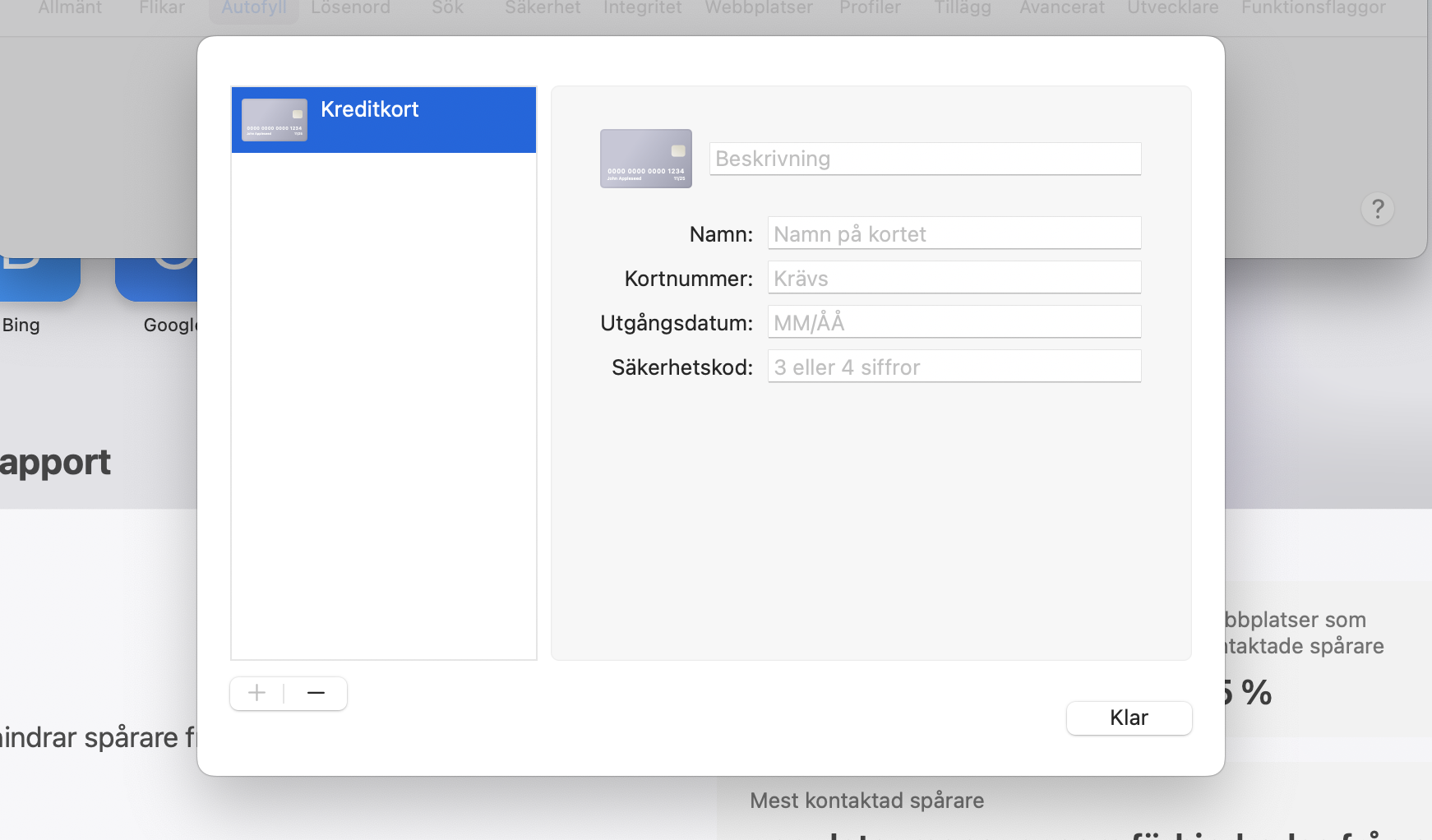Click the Mest kontaktad spårare text
The height and width of the screenshot is (840, 1432).
[866, 801]
